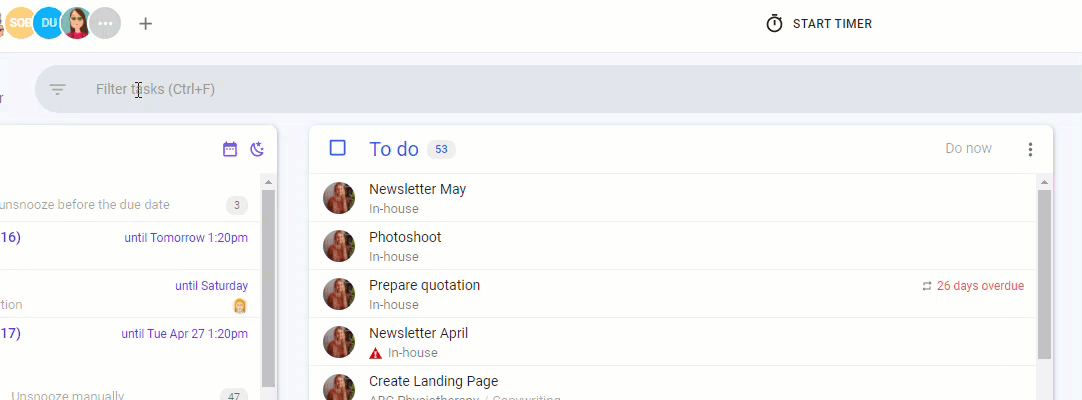Viewport: 1082px width, 400px height.
Task: Click the avatar on Newsletter April row
Action: tap(339, 342)
